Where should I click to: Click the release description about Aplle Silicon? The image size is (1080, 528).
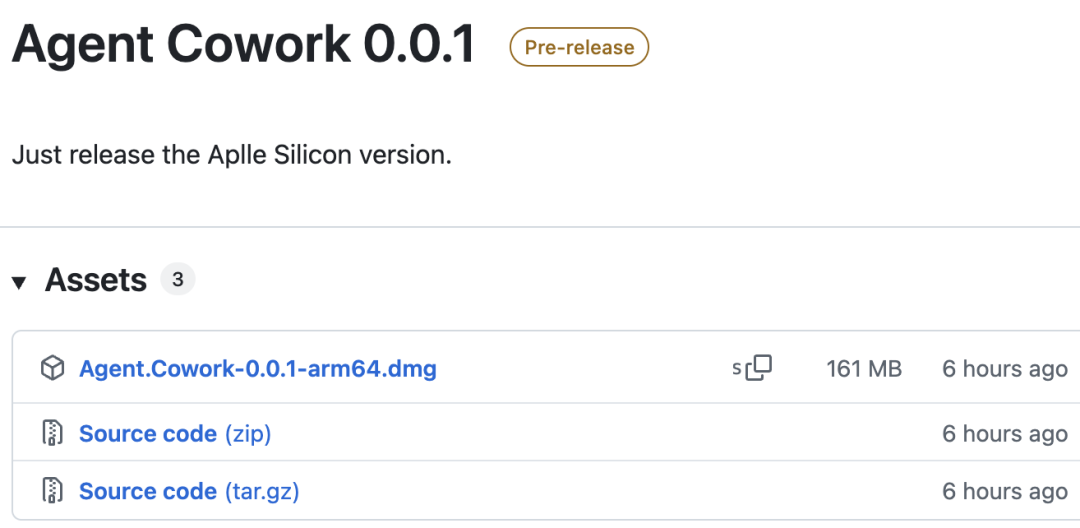click(x=232, y=156)
